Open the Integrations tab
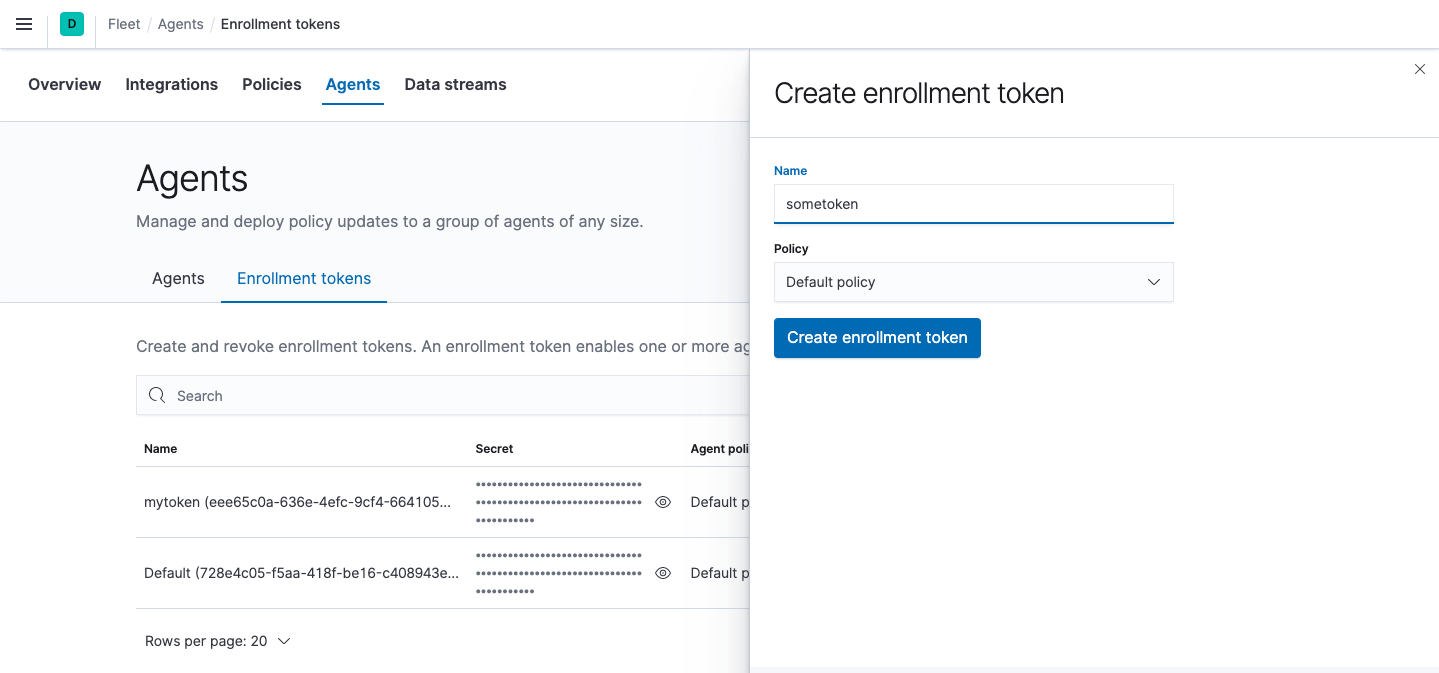Screen dimensions: 1439x673 171,84
